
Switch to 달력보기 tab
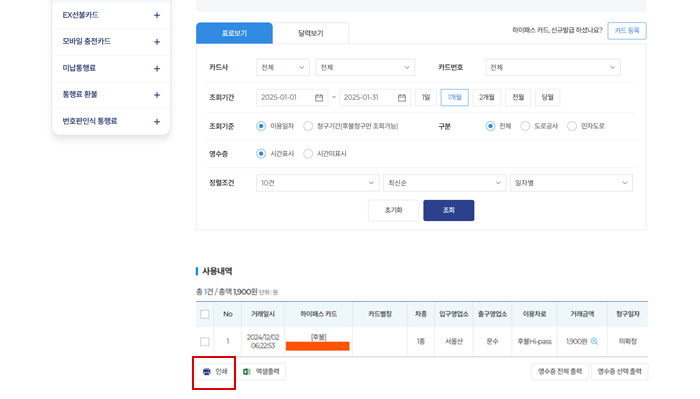311,33
